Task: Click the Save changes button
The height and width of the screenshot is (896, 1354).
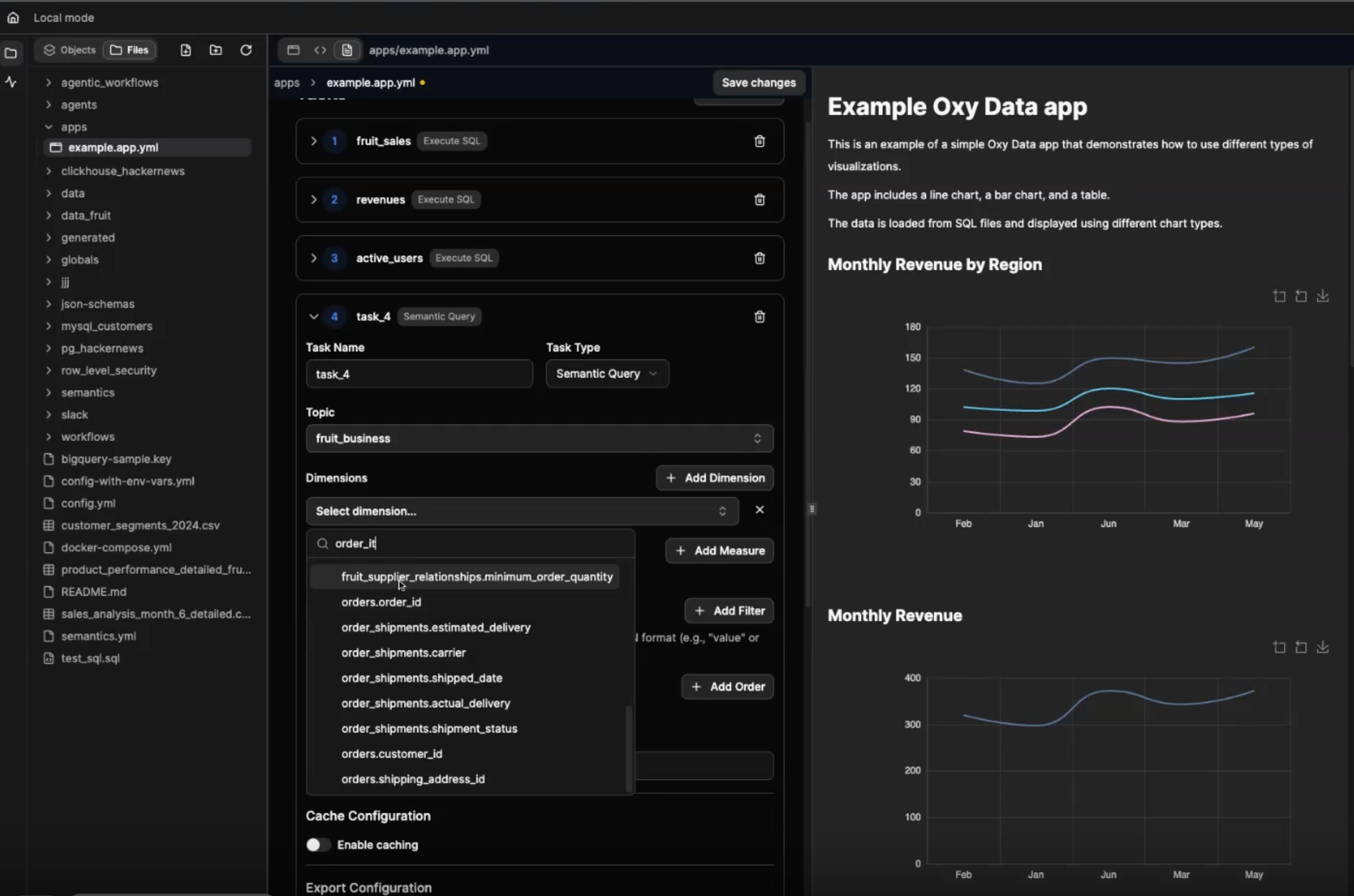Action: tap(758, 83)
